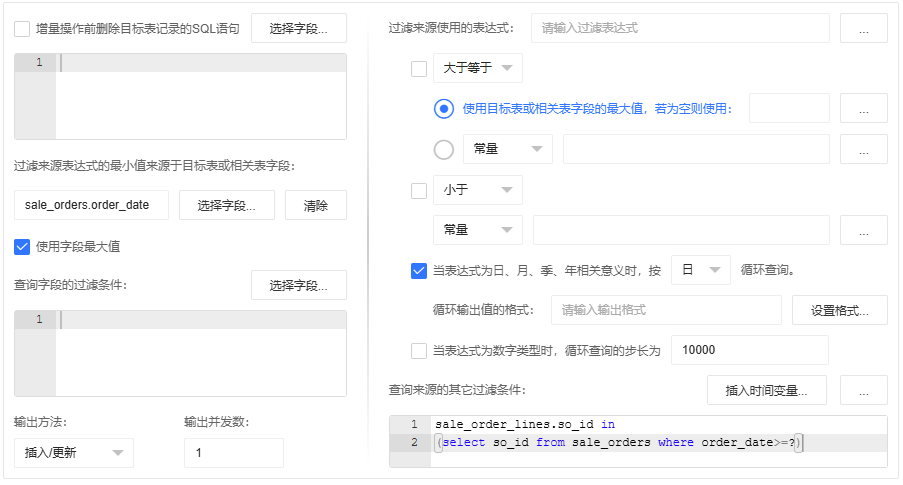Image resolution: width=903 pixels, height=485 pixels.
Task: Tick the checkbox before 大于等于
Action: tap(419, 69)
